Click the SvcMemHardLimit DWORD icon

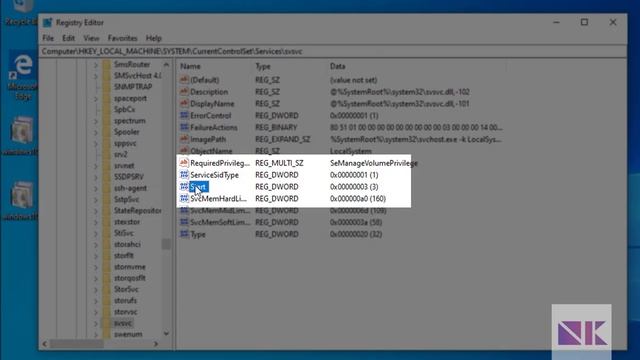pos(184,198)
